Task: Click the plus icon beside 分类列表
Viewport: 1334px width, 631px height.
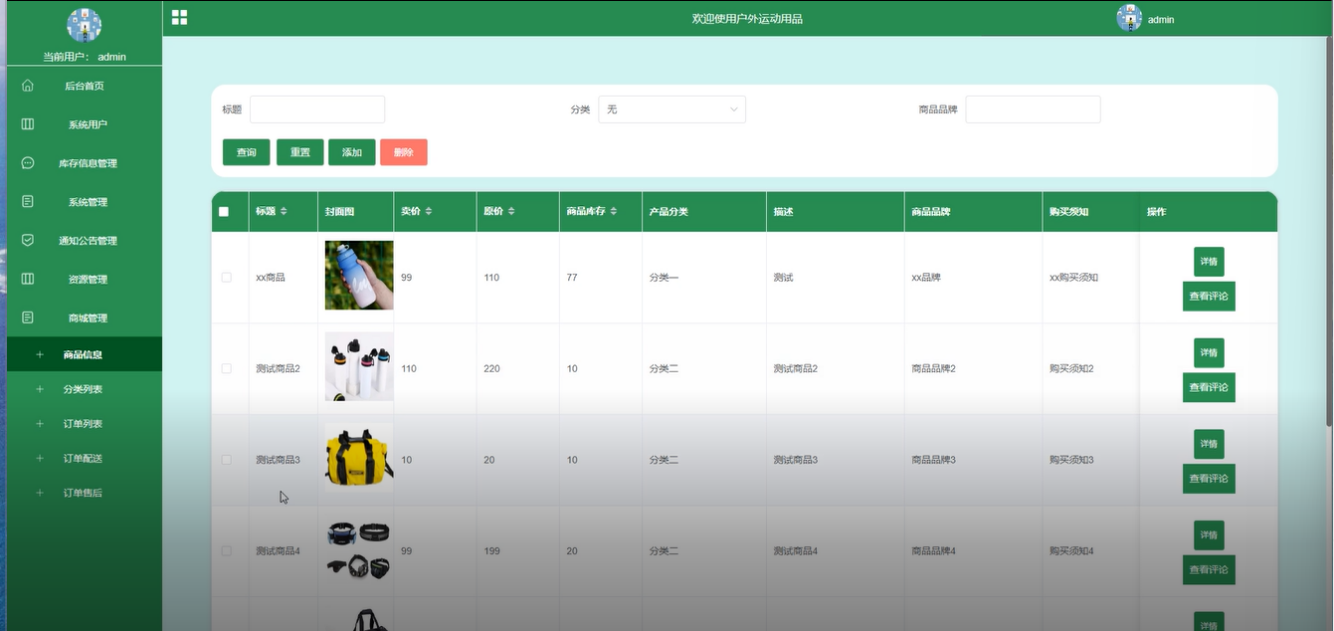Action: [40, 389]
